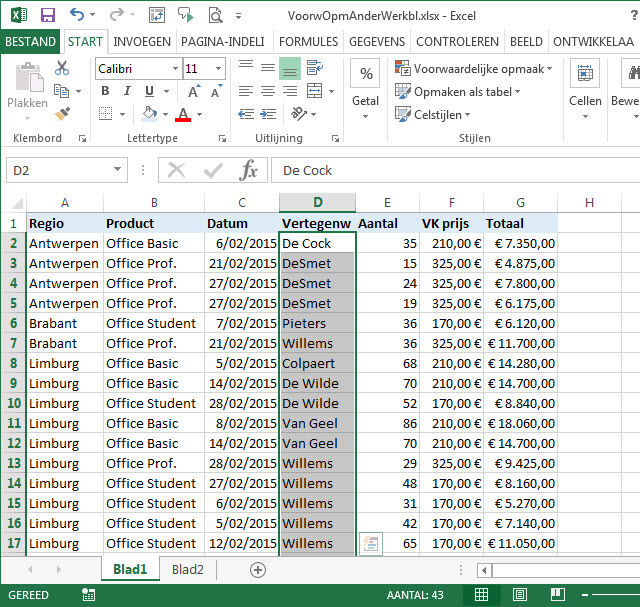Open Klembord dialog launcher

click(x=82, y=139)
